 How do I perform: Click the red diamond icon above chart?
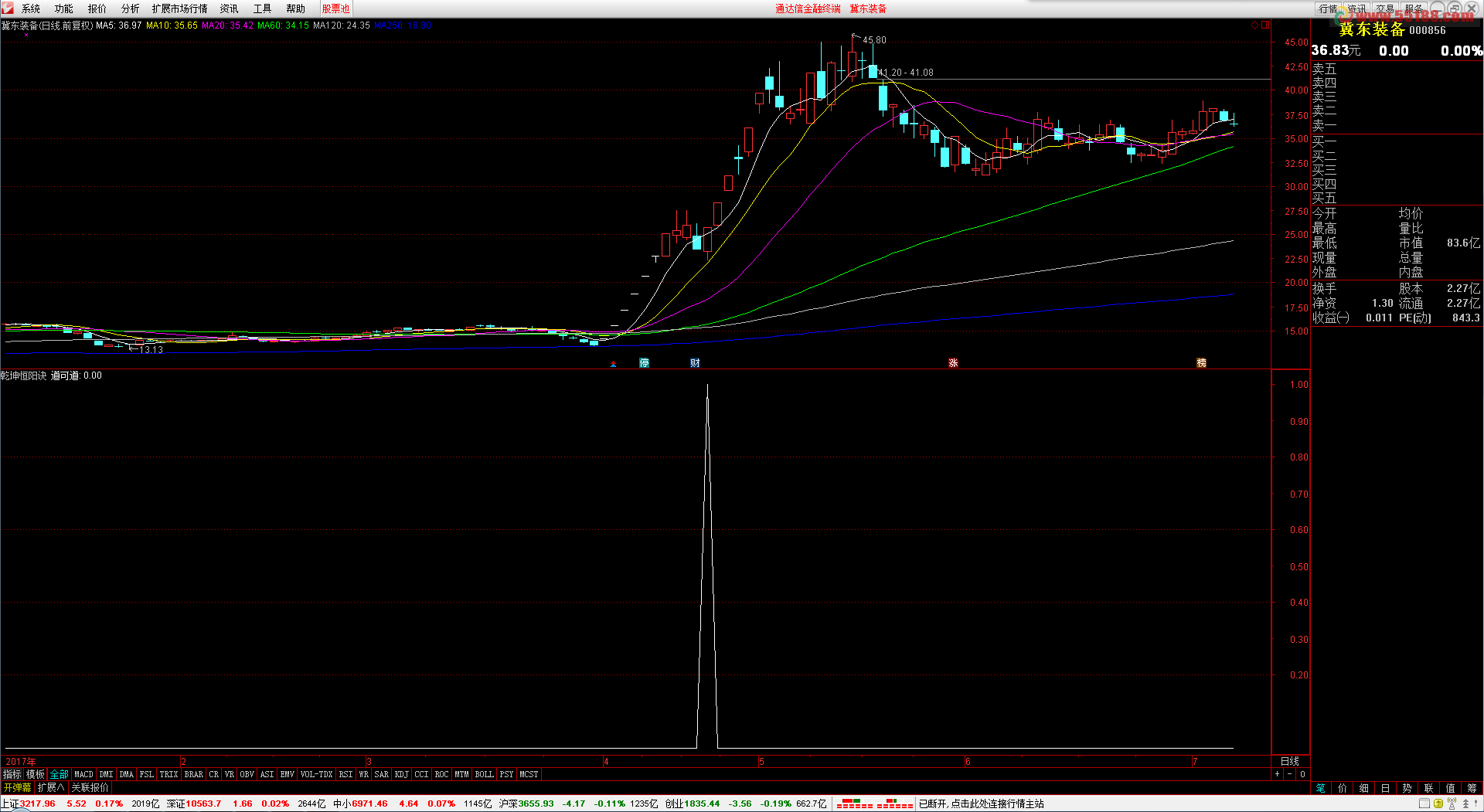tap(1254, 25)
